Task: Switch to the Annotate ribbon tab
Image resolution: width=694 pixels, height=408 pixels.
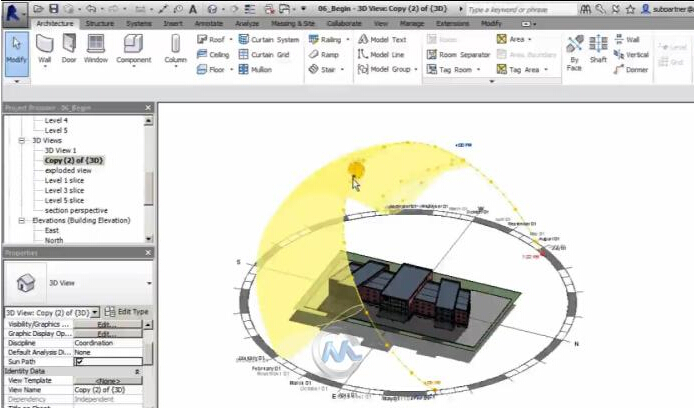Action: (x=208, y=22)
